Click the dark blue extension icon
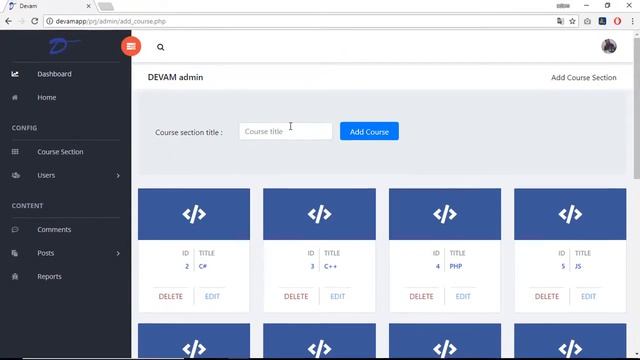 pos(602,21)
